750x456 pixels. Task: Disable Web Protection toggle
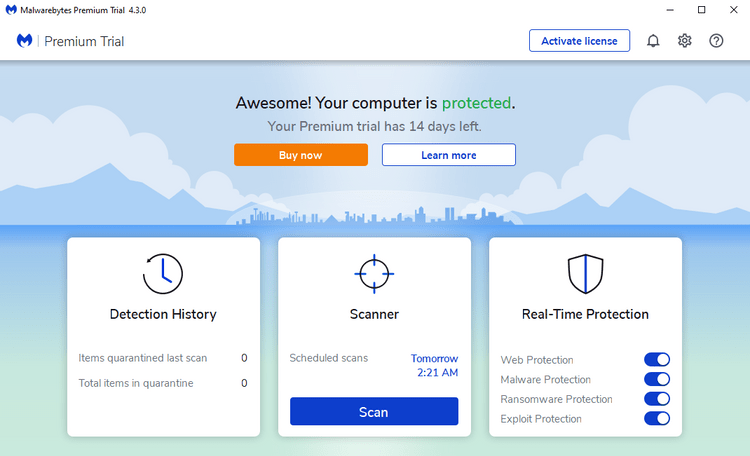657,360
